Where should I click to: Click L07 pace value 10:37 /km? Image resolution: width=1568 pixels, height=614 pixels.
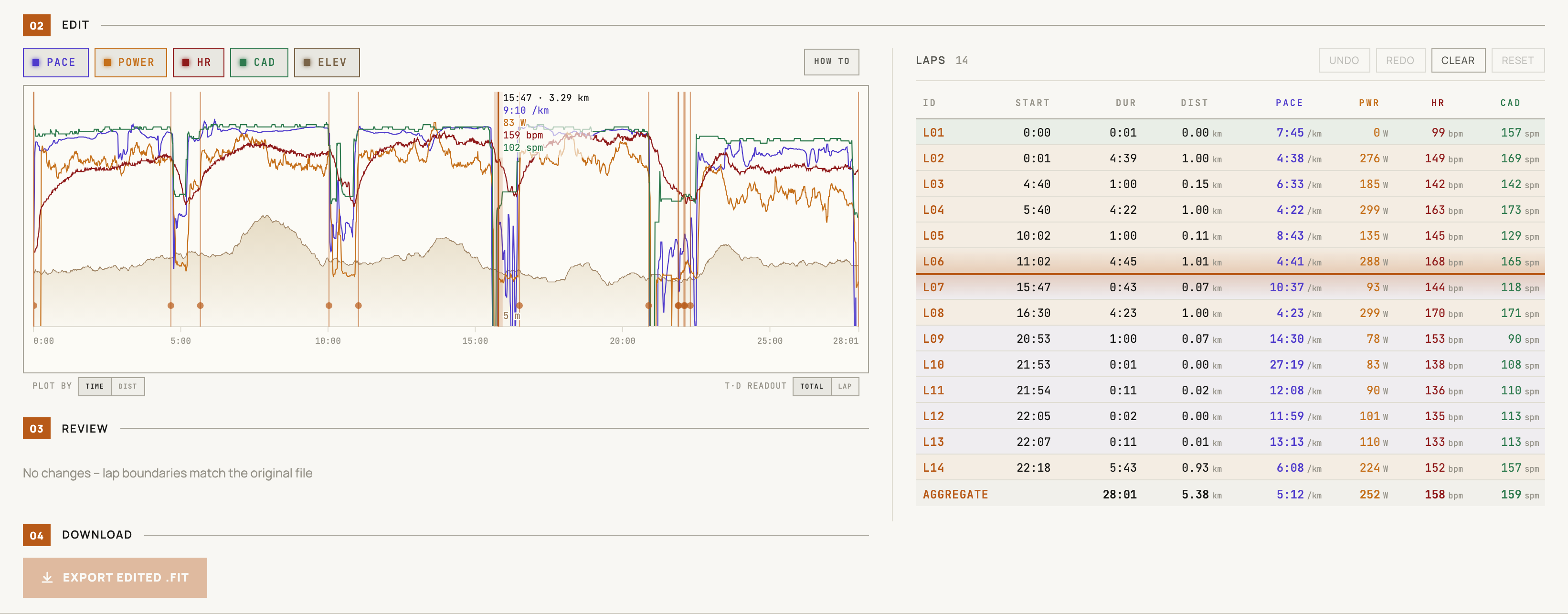click(x=1295, y=287)
